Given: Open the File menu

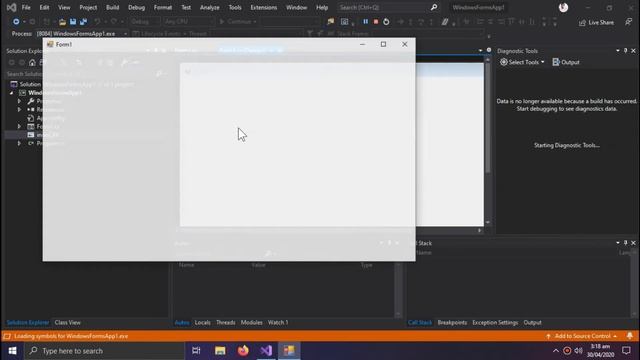Looking at the screenshot, I should click(x=26, y=7).
